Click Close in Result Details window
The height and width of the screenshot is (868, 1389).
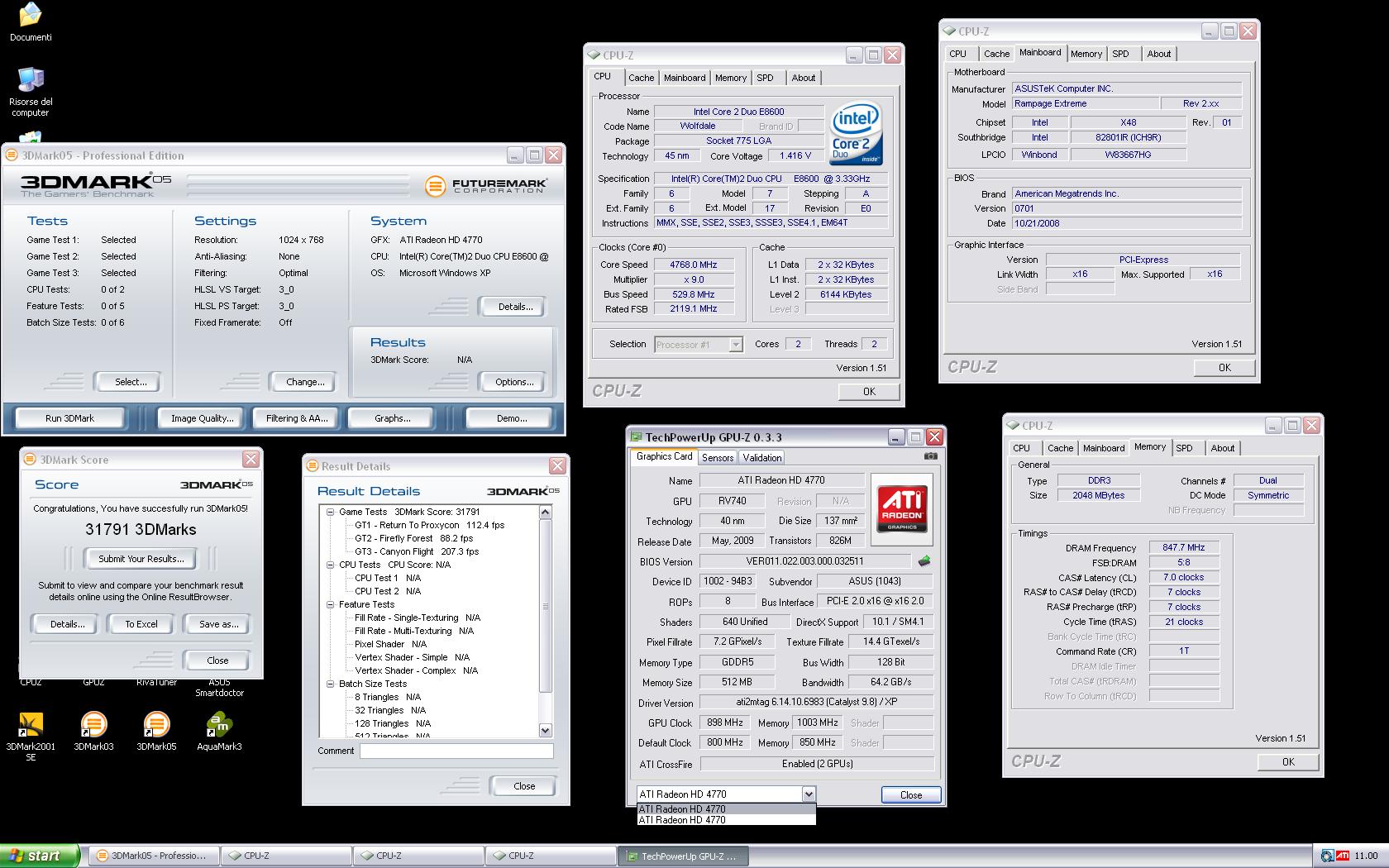(524, 786)
